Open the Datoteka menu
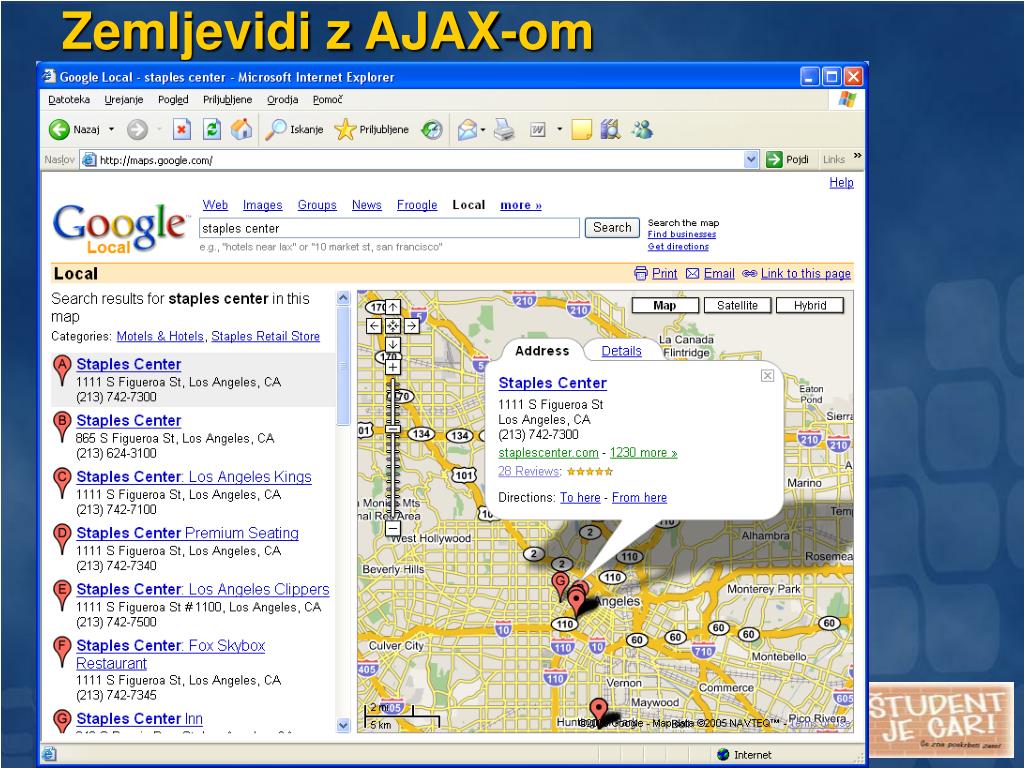Viewport: 1024px width, 768px height. point(69,99)
